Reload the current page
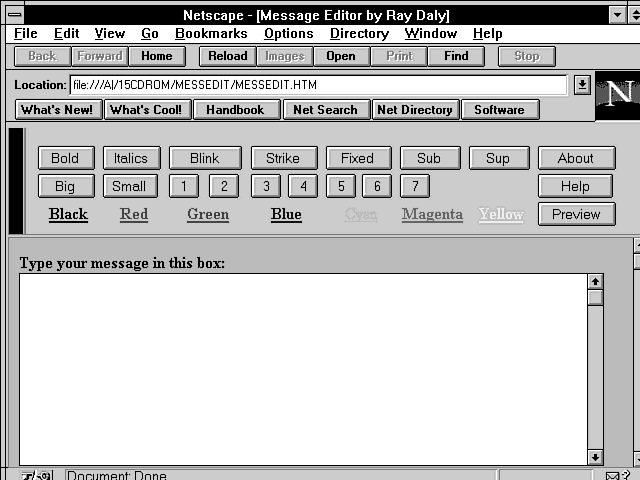The height and width of the screenshot is (480, 640). (x=227, y=57)
